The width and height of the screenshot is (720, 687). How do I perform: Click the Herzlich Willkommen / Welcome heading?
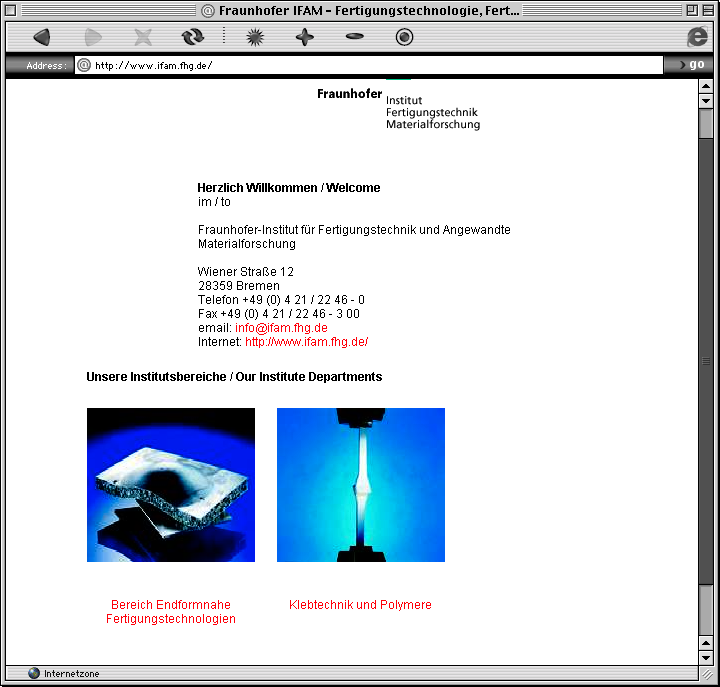pos(288,187)
